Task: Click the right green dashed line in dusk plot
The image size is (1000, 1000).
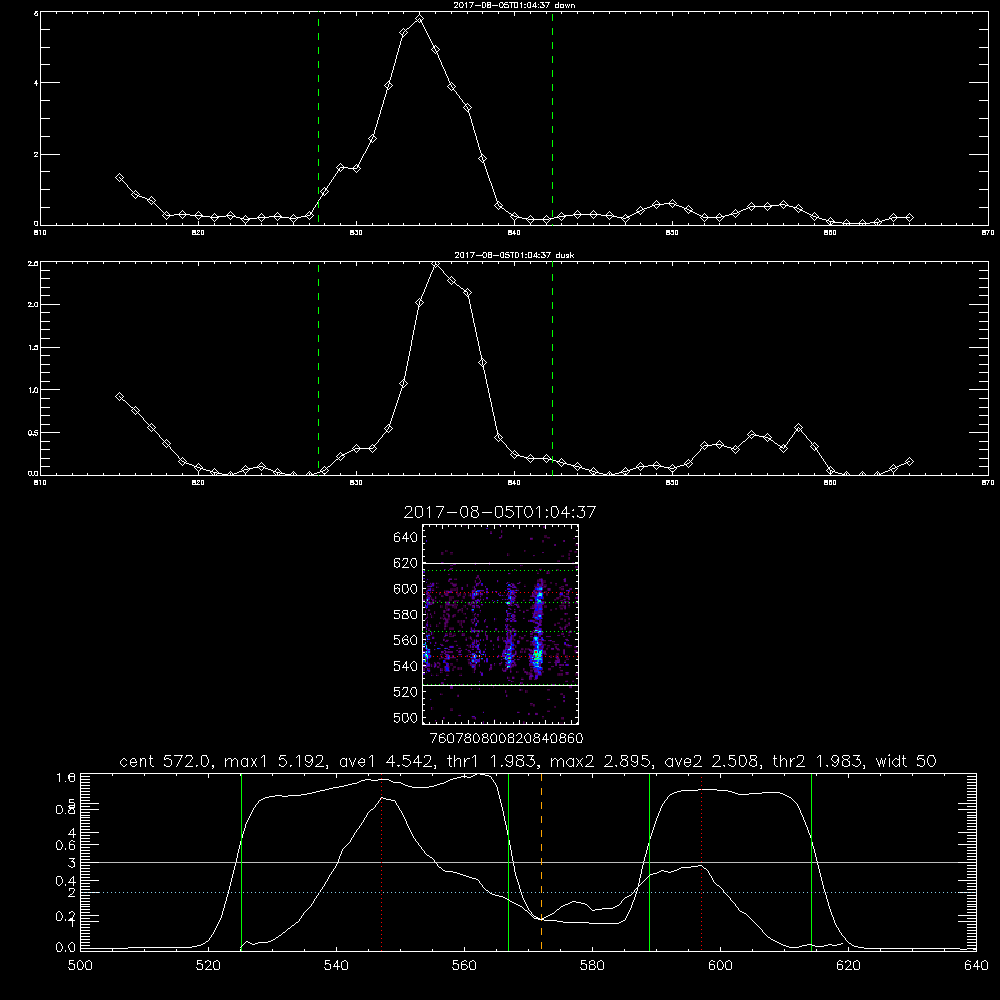Action: [x=552, y=369]
